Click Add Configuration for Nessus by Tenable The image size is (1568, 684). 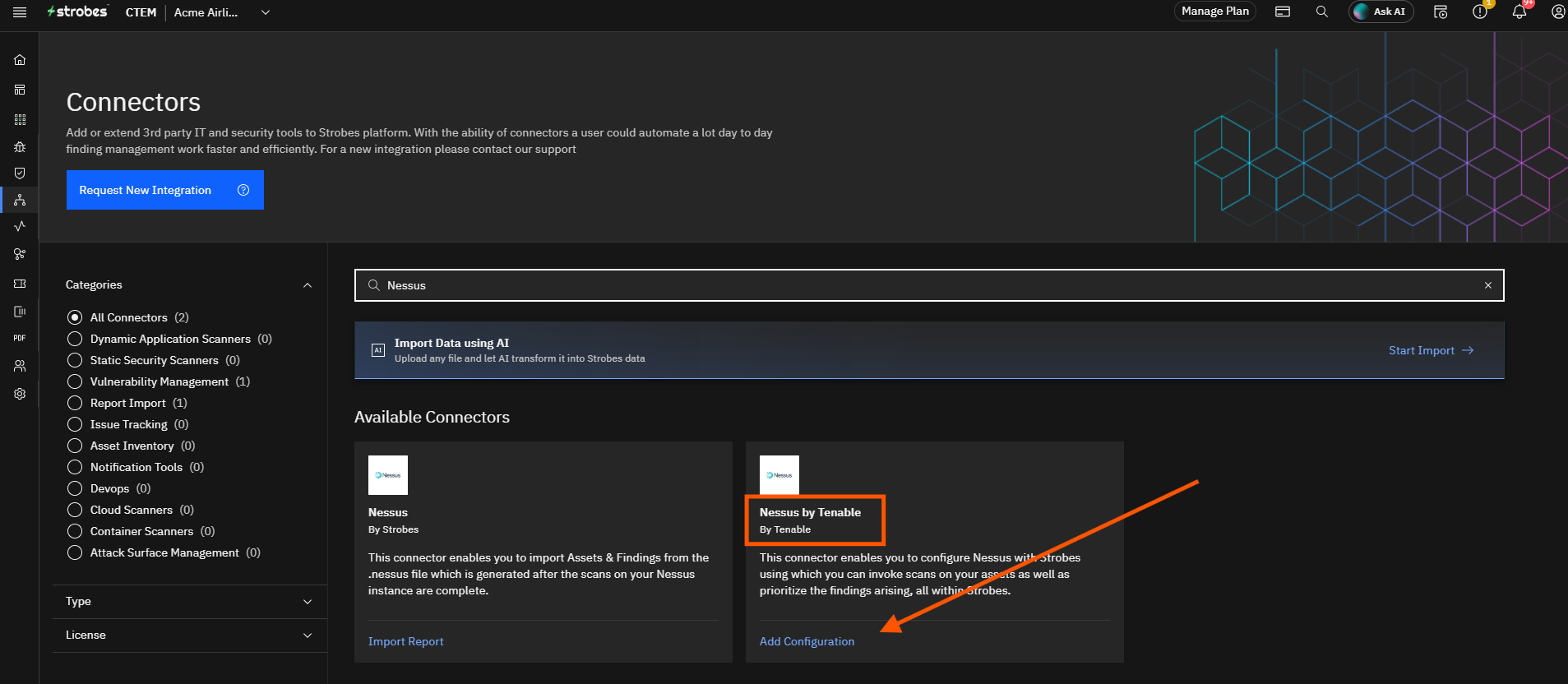pos(807,641)
